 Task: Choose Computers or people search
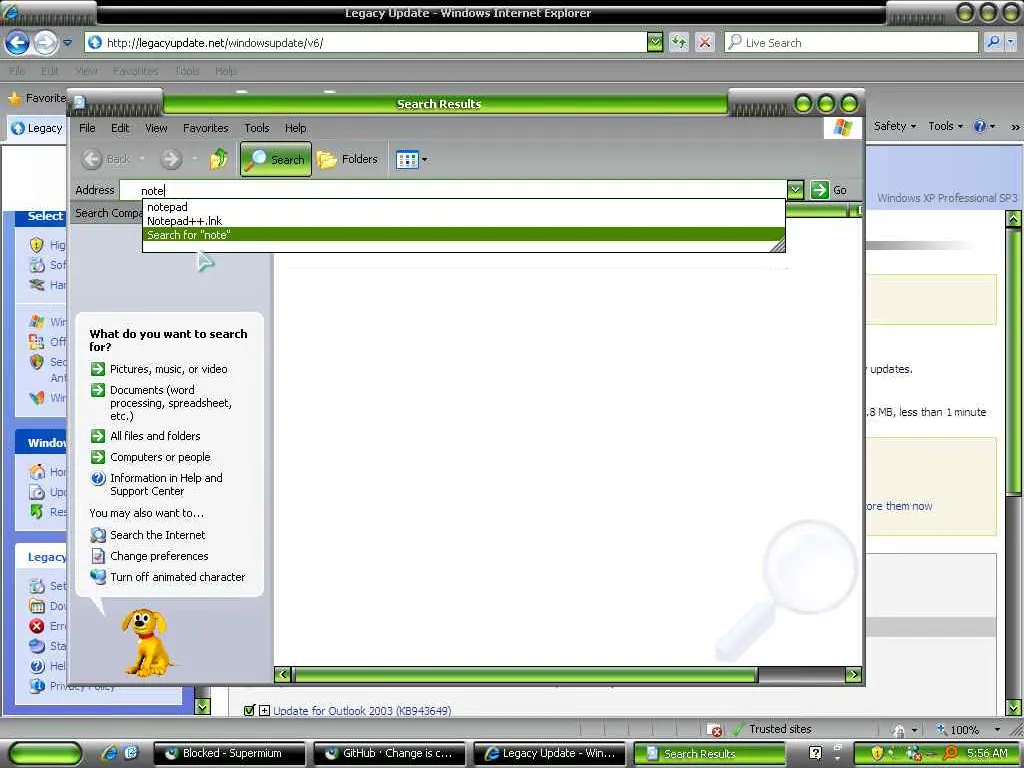160,457
